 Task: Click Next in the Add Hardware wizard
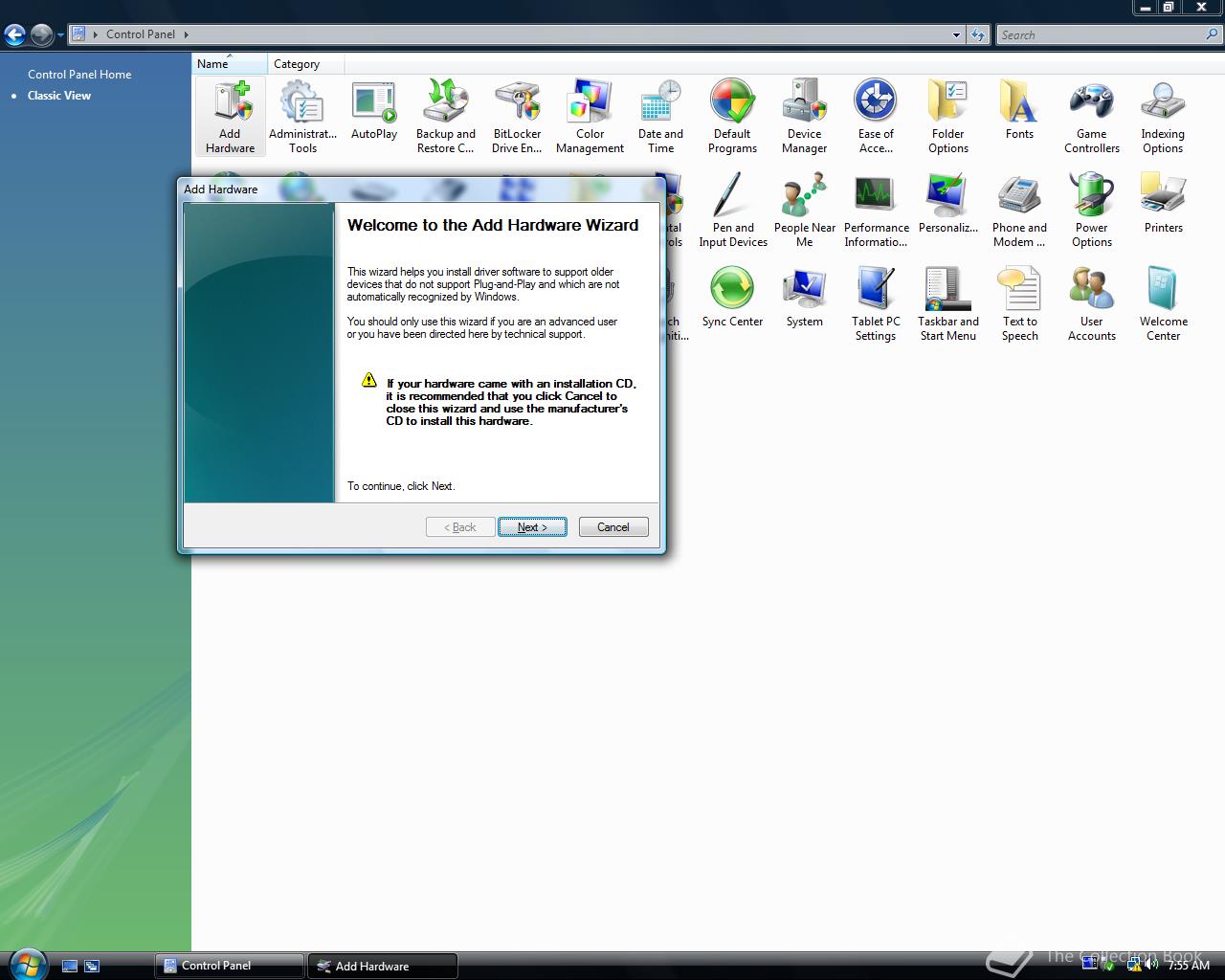click(x=532, y=527)
